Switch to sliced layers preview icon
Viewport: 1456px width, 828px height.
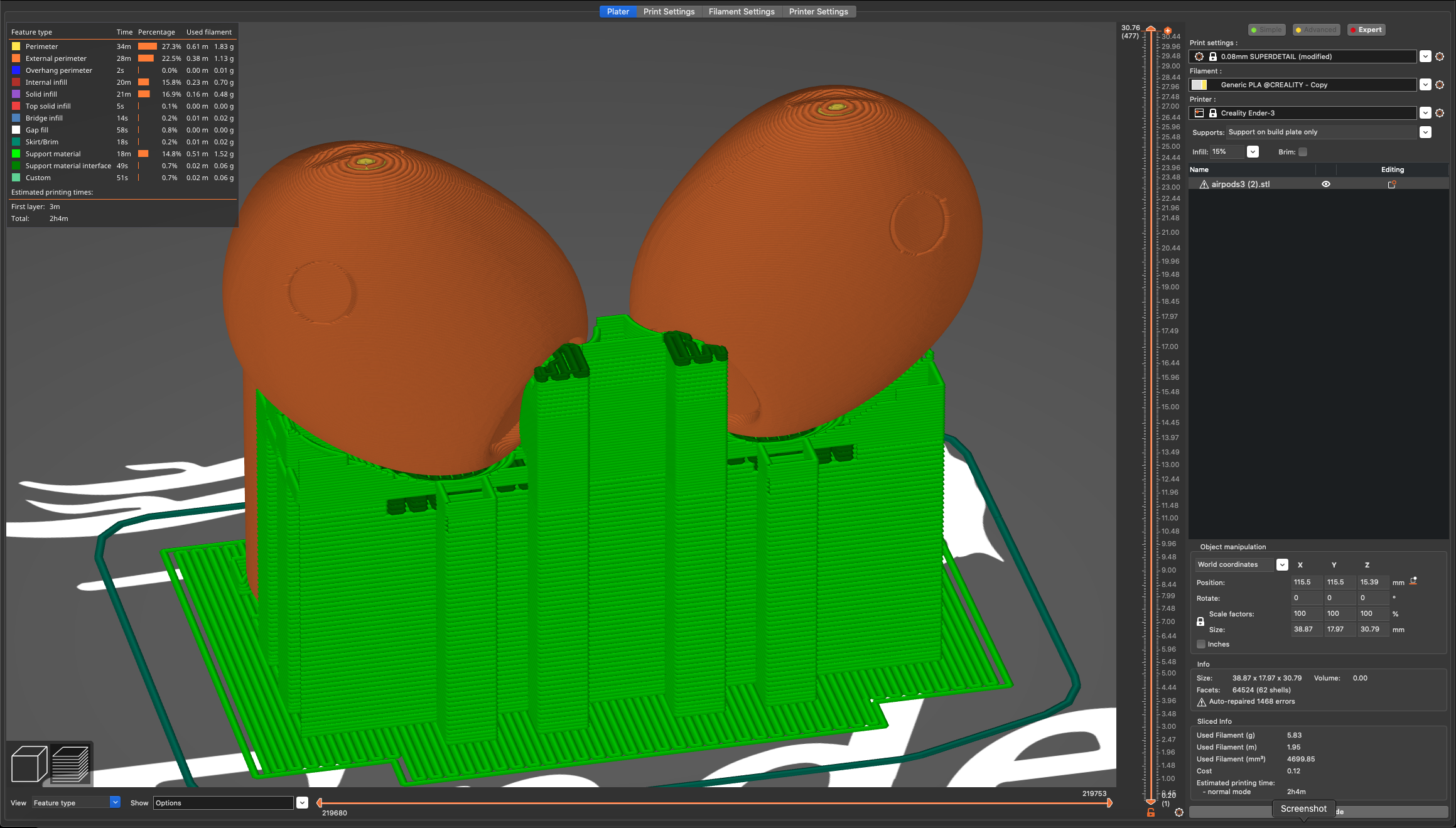point(70,763)
